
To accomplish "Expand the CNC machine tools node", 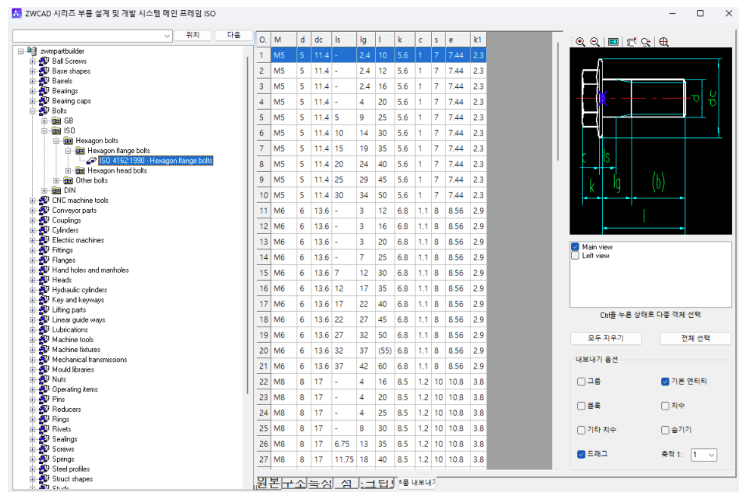I will (33, 200).
